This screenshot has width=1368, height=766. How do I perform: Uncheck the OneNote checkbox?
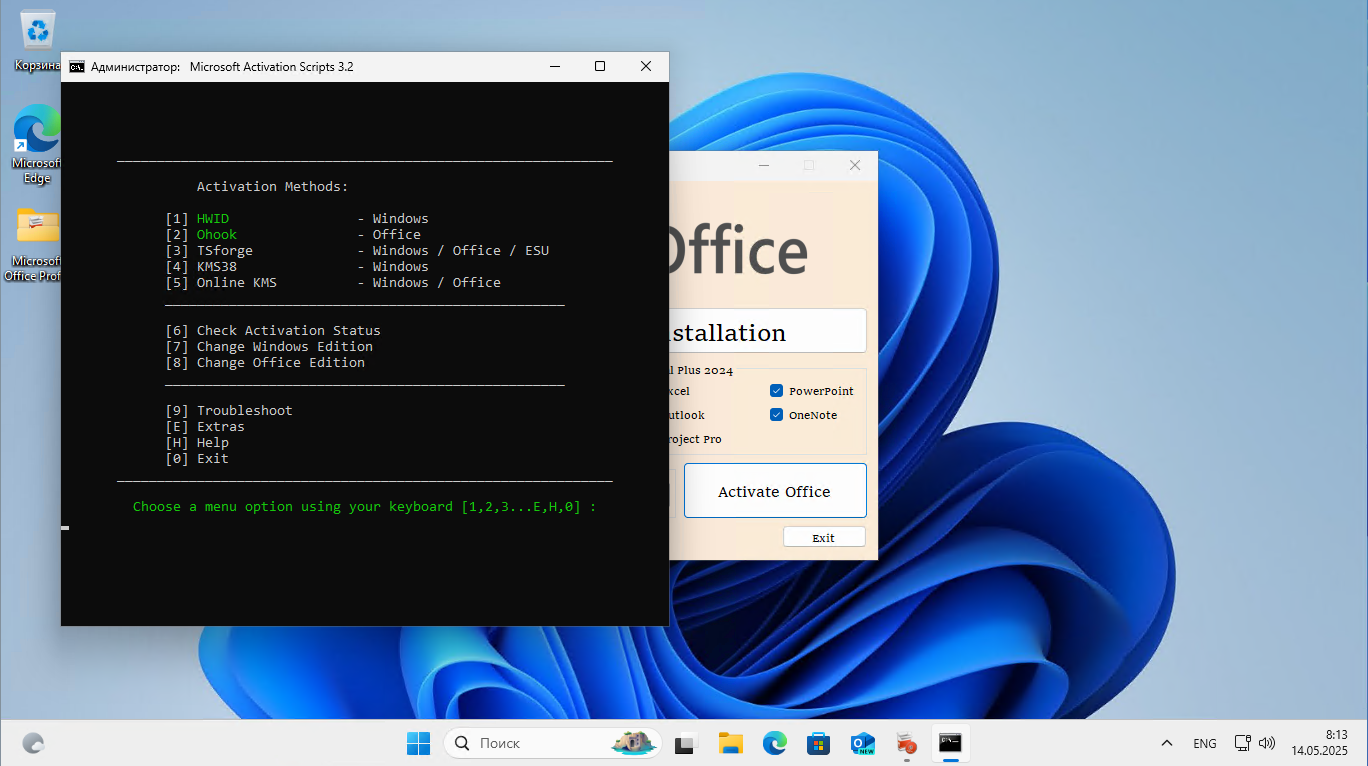tap(776, 415)
